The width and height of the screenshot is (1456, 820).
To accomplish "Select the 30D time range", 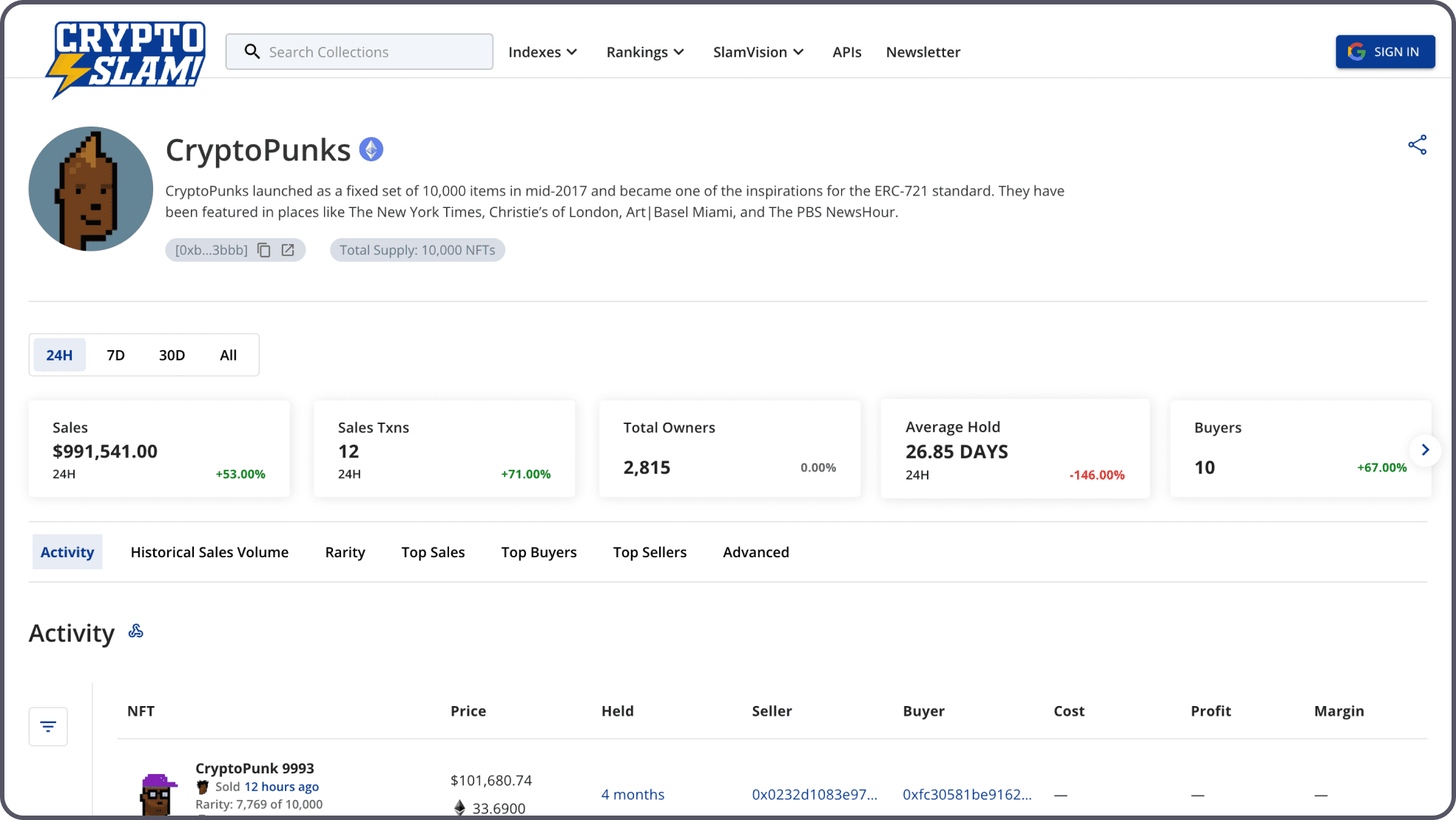I will (x=172, y=355).
